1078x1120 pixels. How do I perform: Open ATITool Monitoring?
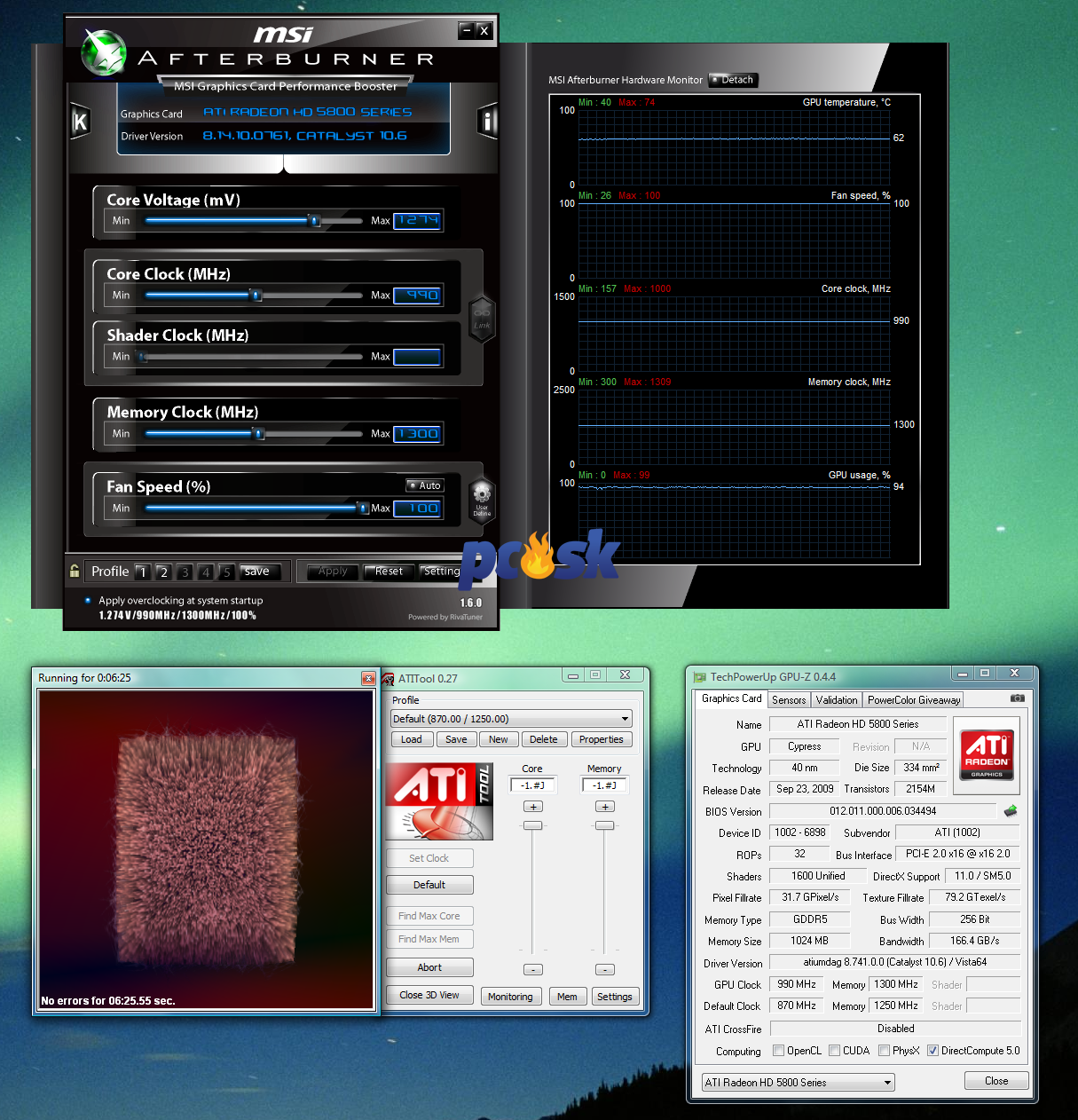pos(510,997)
